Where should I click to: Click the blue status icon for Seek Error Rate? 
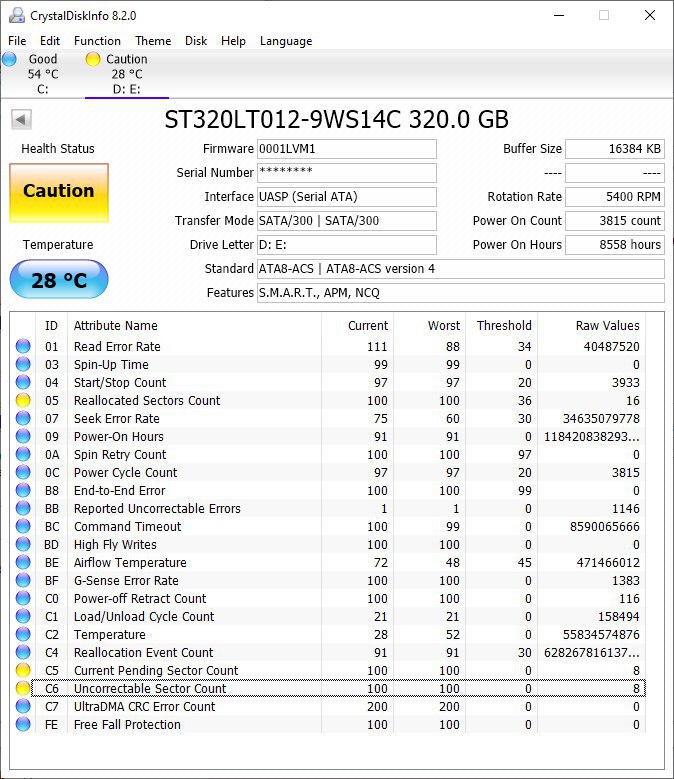click(23, 418)
